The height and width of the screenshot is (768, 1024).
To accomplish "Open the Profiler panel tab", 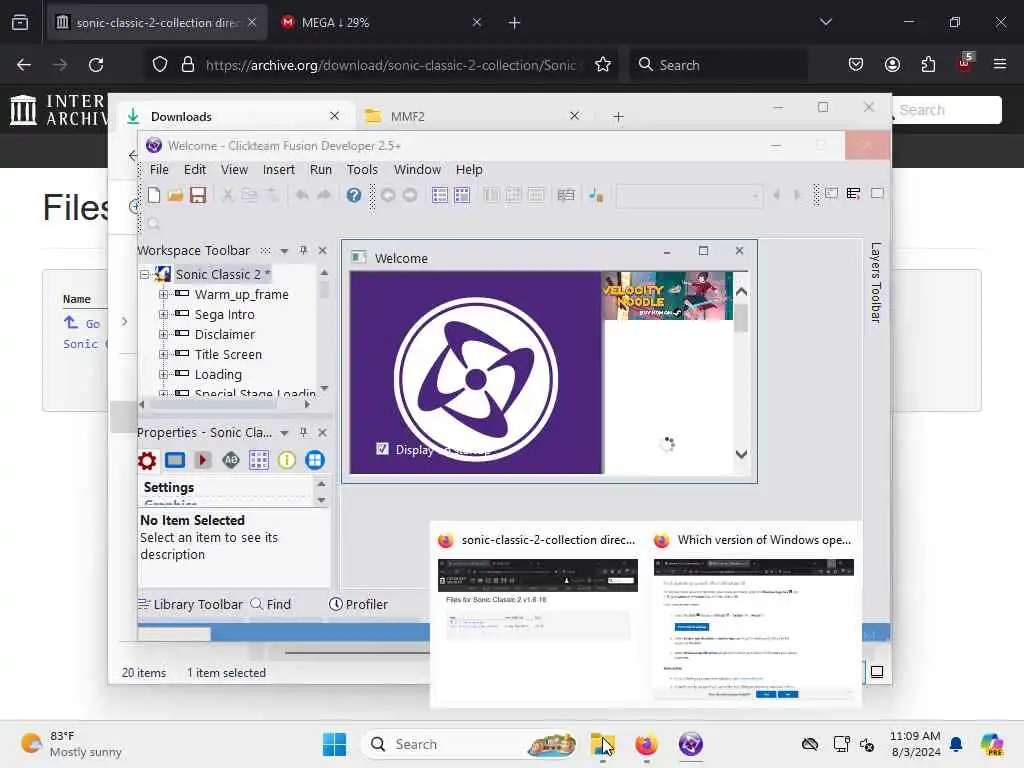I will 358,604.
